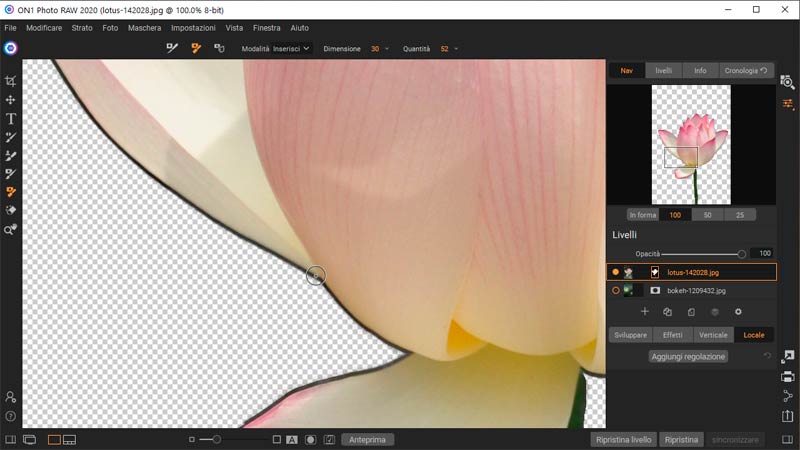Set navigator zoom to In forma

click(x=643, y=215)
